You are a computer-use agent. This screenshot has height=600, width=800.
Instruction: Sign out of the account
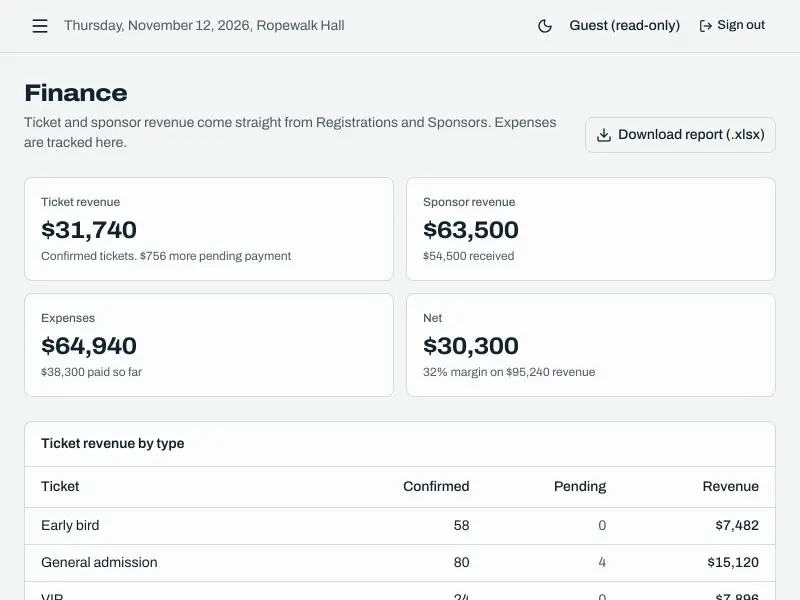tap(732, 26)
